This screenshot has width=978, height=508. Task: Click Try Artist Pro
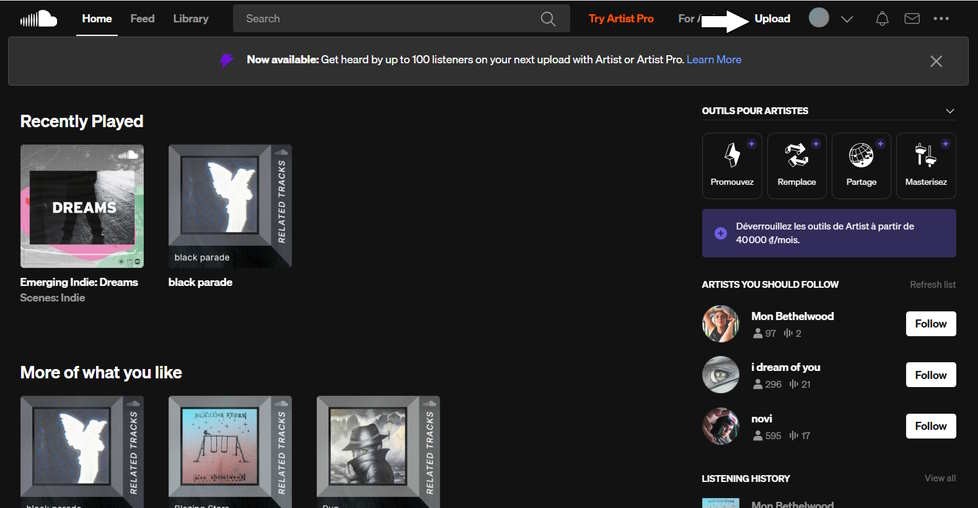coord(621,19)
